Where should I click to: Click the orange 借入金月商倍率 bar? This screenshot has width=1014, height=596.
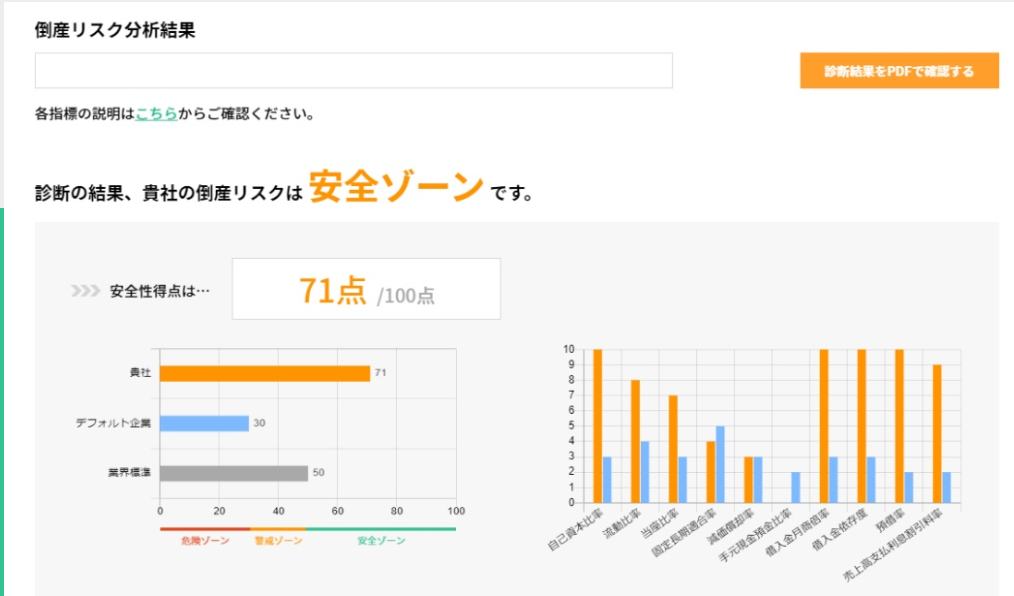(x=824, y=425)
